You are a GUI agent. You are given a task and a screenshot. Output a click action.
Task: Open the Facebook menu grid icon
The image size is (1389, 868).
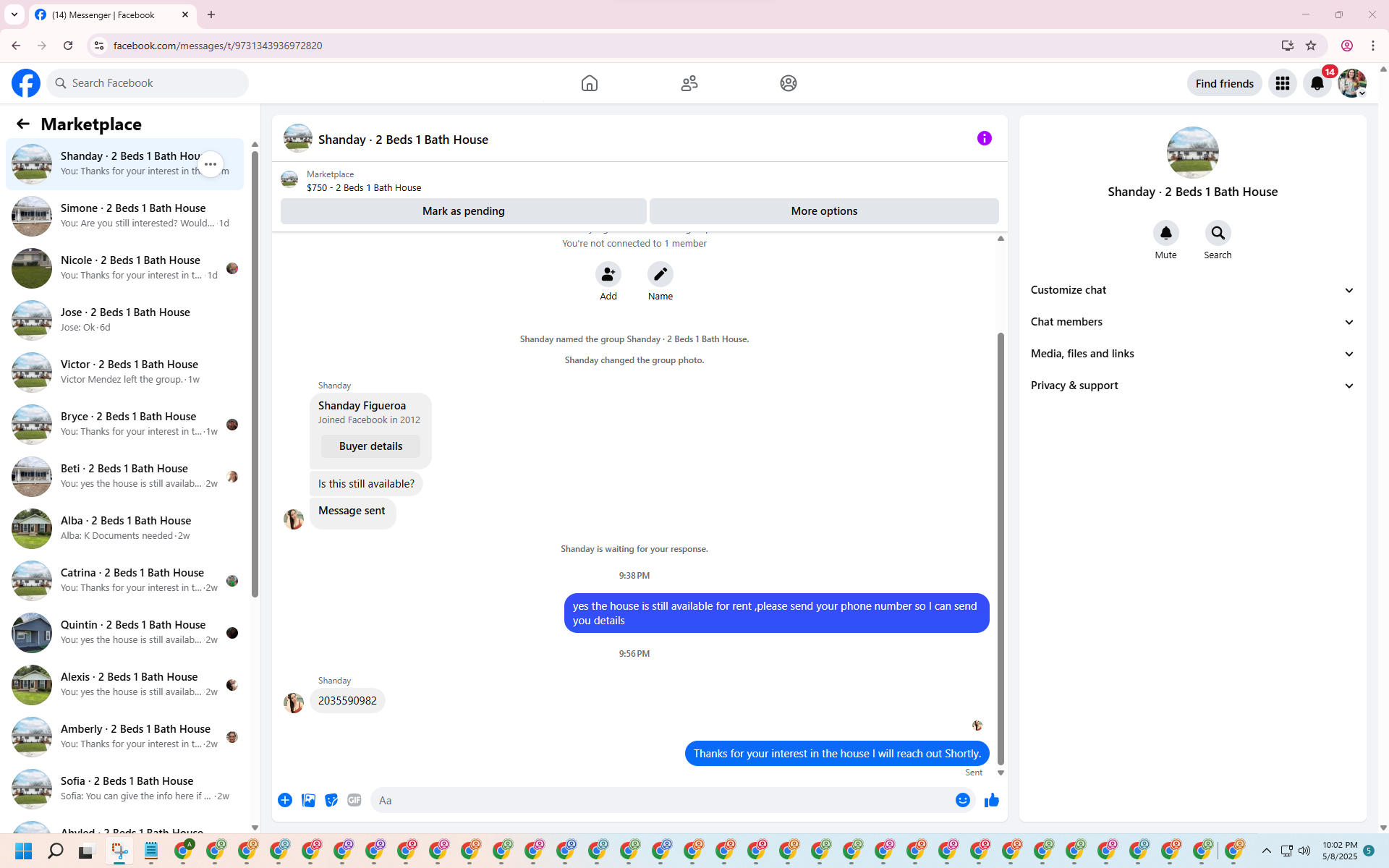click(1283, 84)
